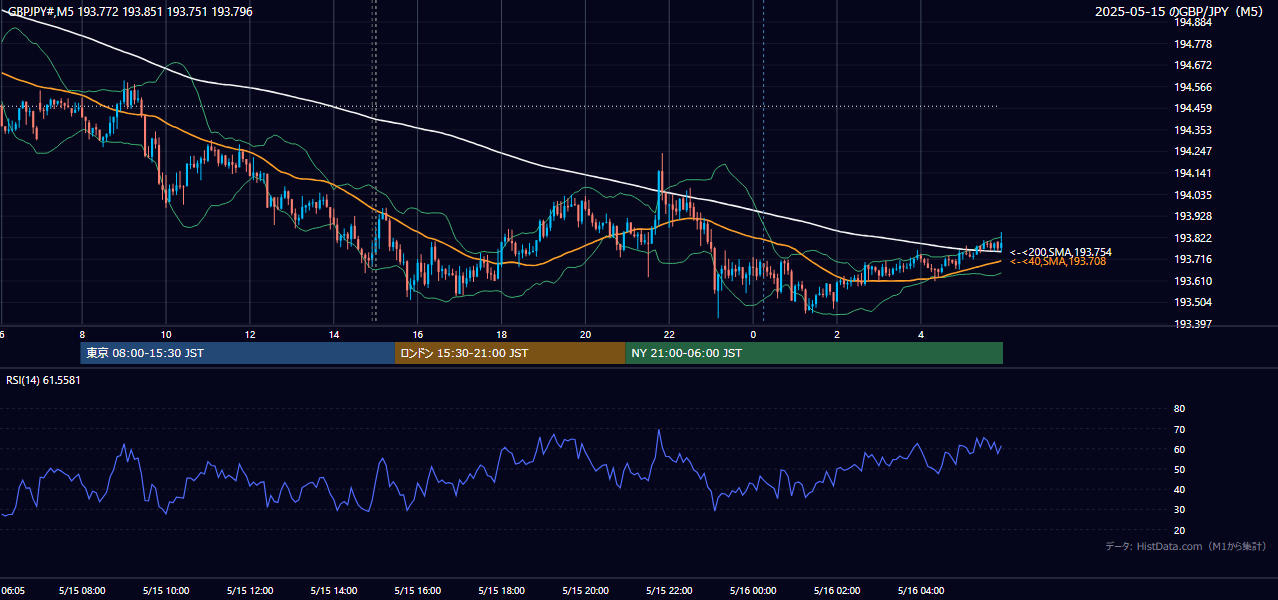The width and height of the screenshot is (1278, 600).
Task: Click the 5/15 22:00 time axis label
Action: 670,591
